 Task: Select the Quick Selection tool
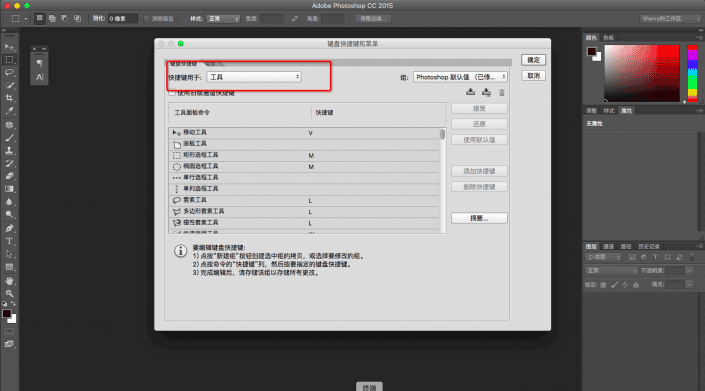(x=9, y=85)
